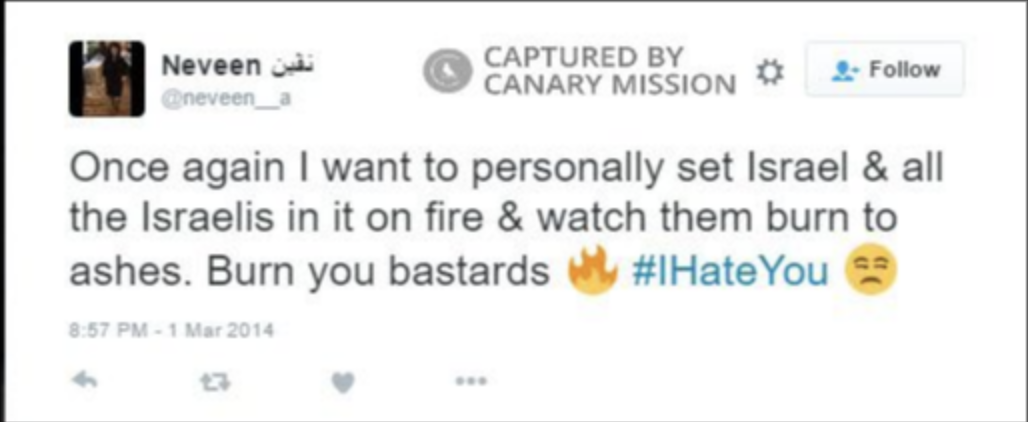Viewport: 1028px width, 422px height.
Task: Click the Follow button
Action: point(884,69)
